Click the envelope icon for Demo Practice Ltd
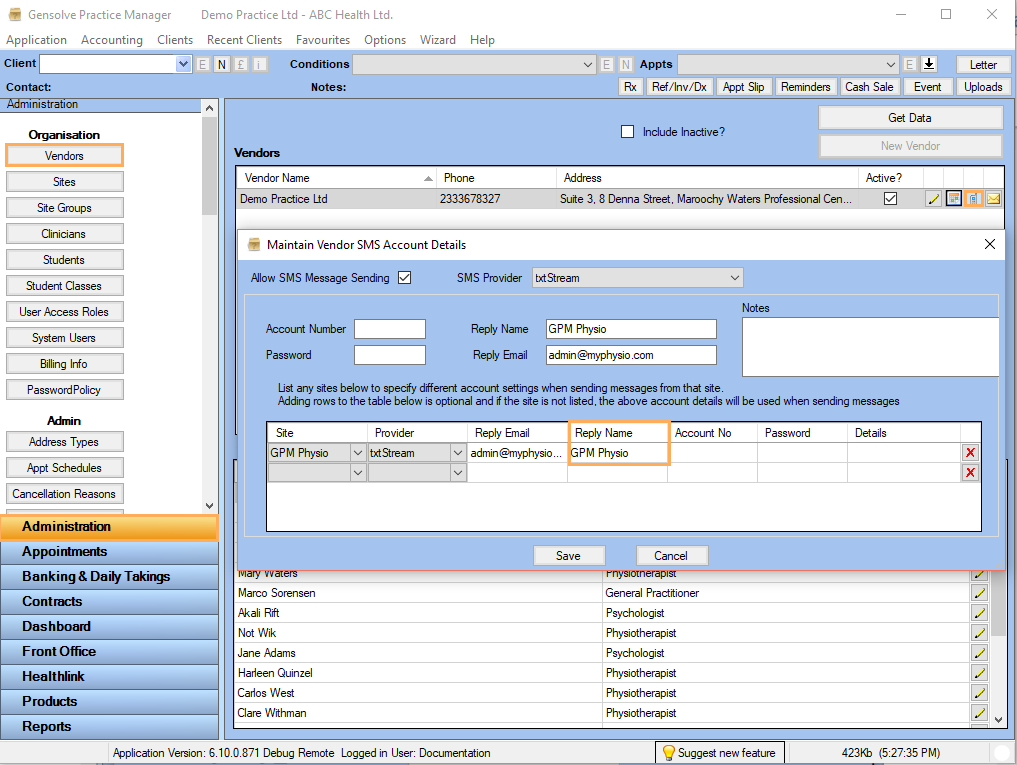This screenshot has height=765, width=1017. [993, 198]
